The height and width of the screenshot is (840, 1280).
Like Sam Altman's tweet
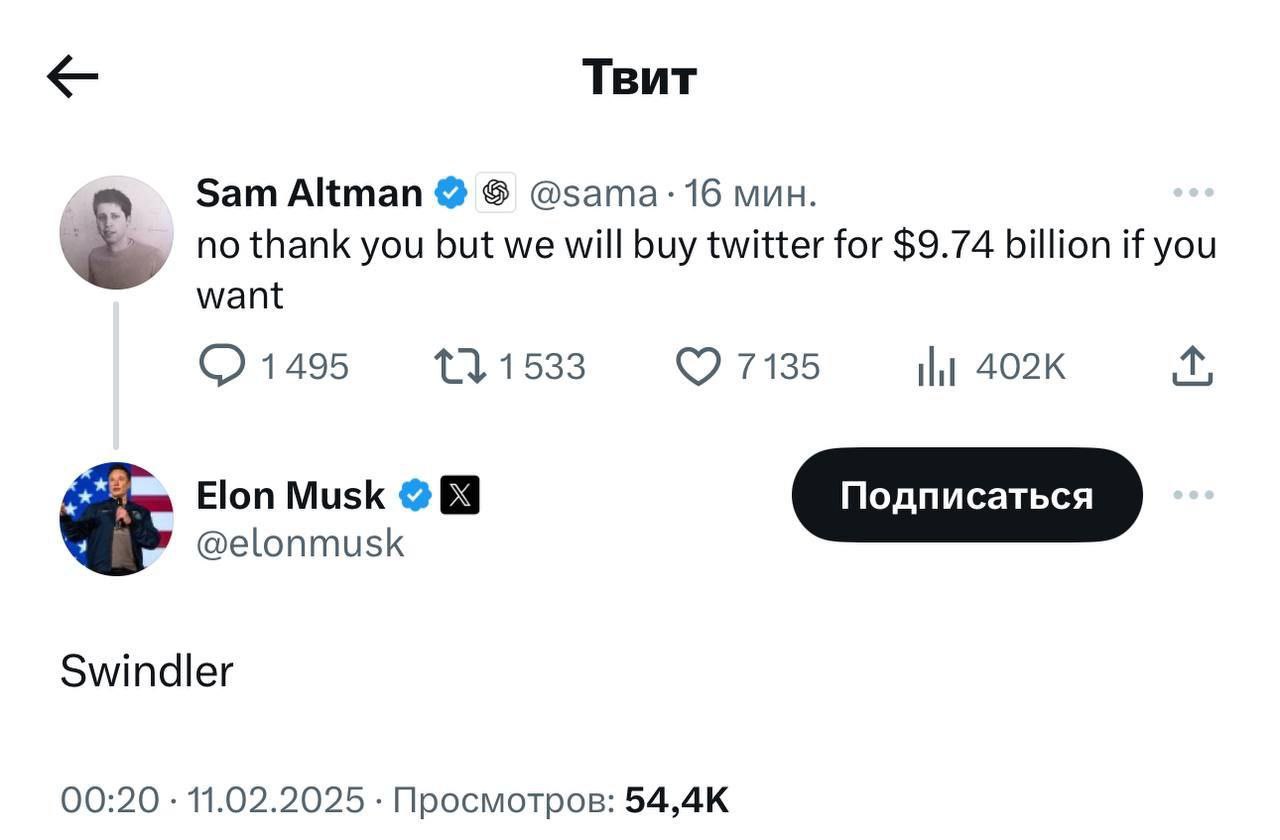(697, 367)
